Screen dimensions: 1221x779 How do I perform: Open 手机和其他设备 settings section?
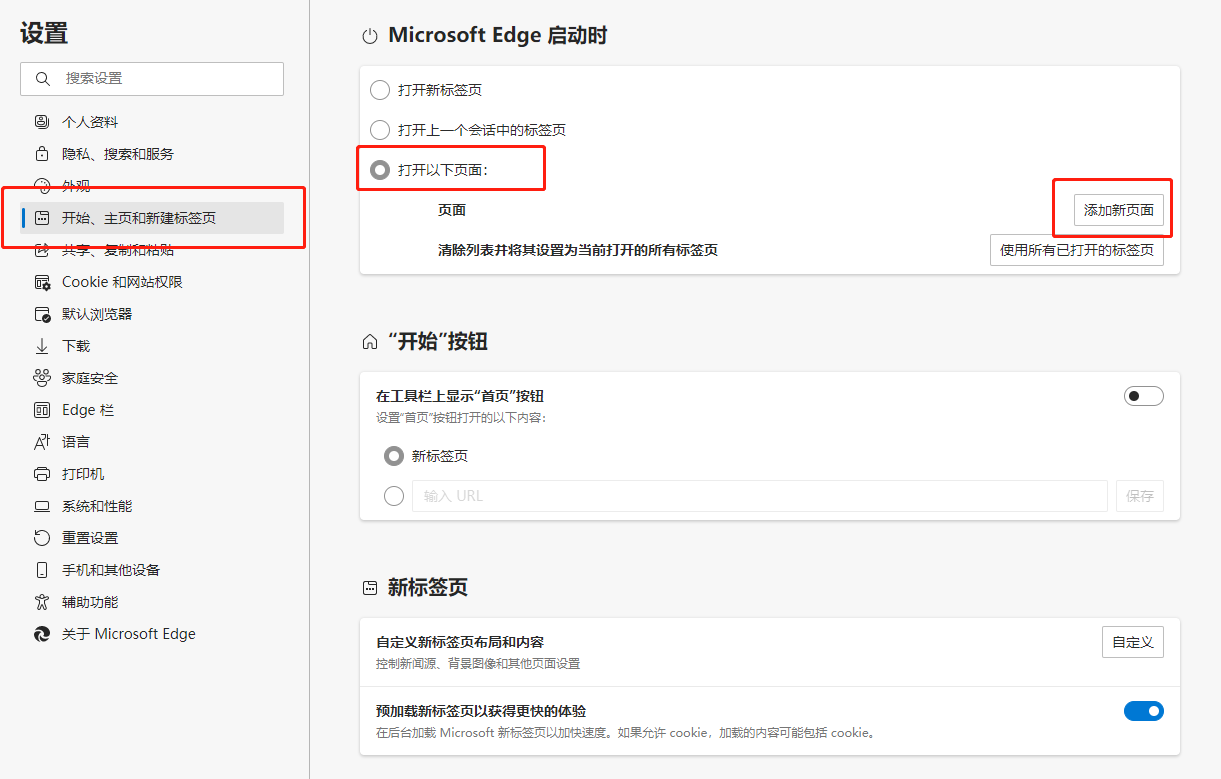tap(152, 570)
